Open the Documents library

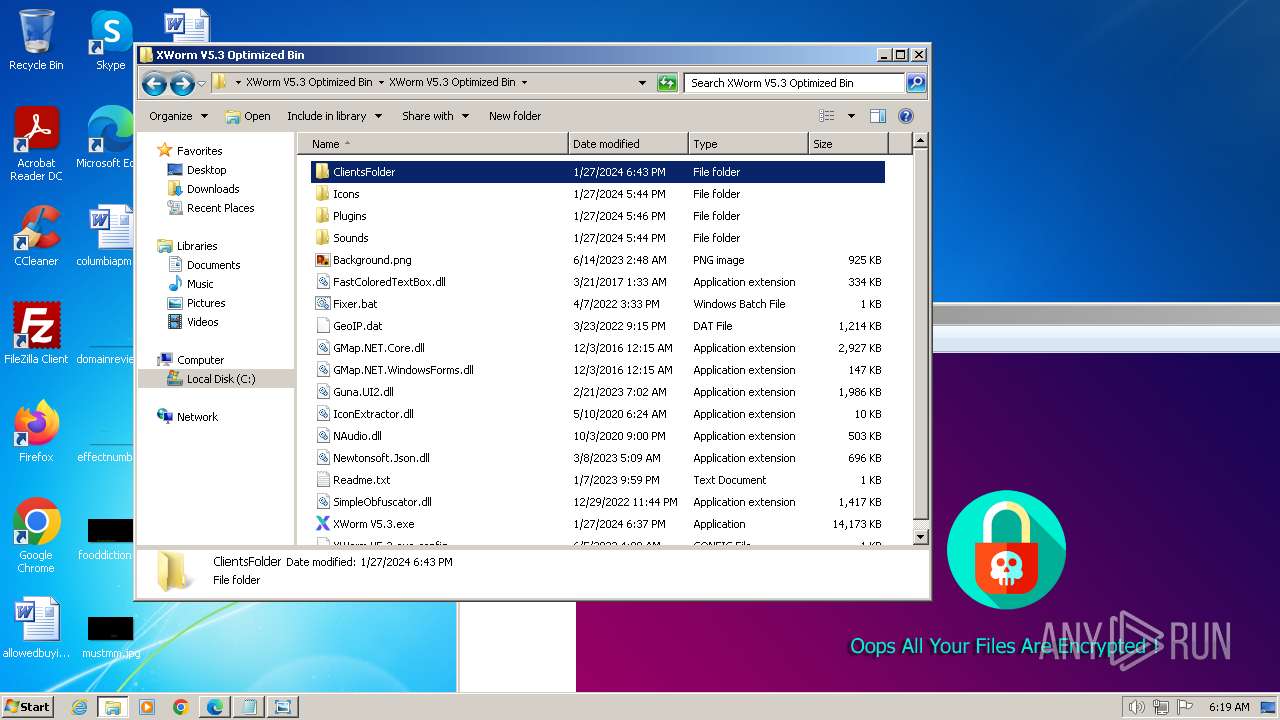(213, 265)
